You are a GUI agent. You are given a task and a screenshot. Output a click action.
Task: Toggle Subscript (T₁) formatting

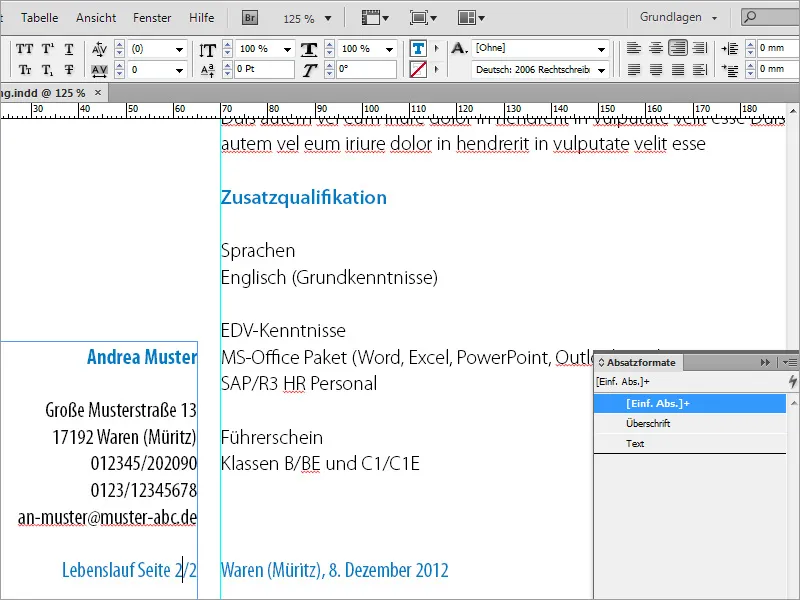(47, 70)
